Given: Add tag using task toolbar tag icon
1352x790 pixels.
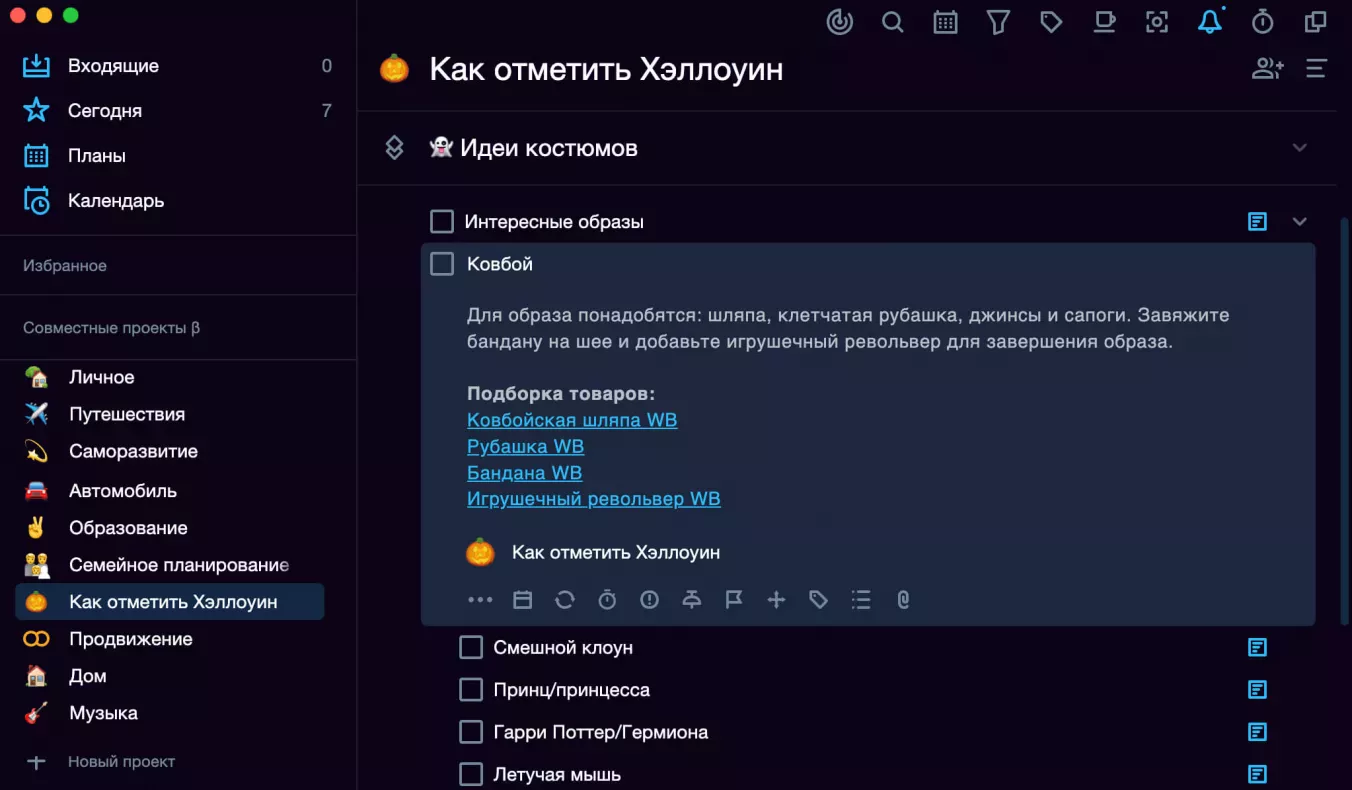Looking at the screenshot, I should [819, 600].
